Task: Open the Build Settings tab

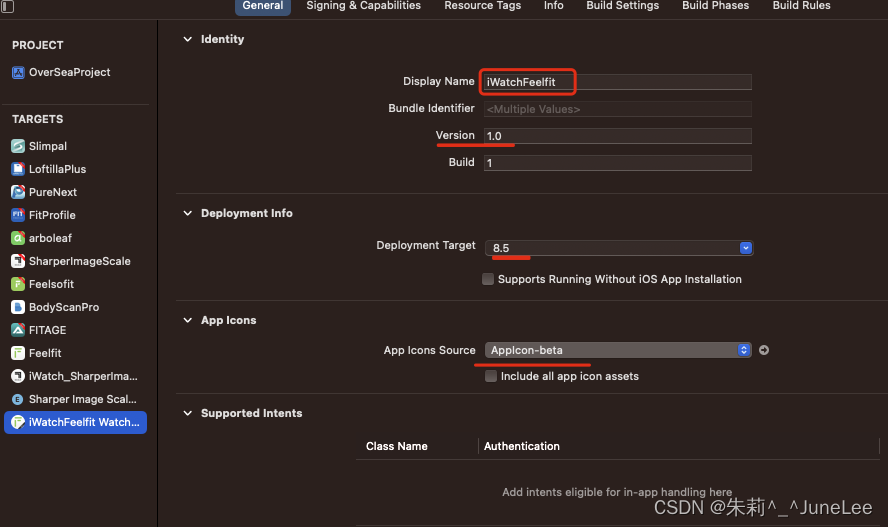Action: (x=622, y=6)
